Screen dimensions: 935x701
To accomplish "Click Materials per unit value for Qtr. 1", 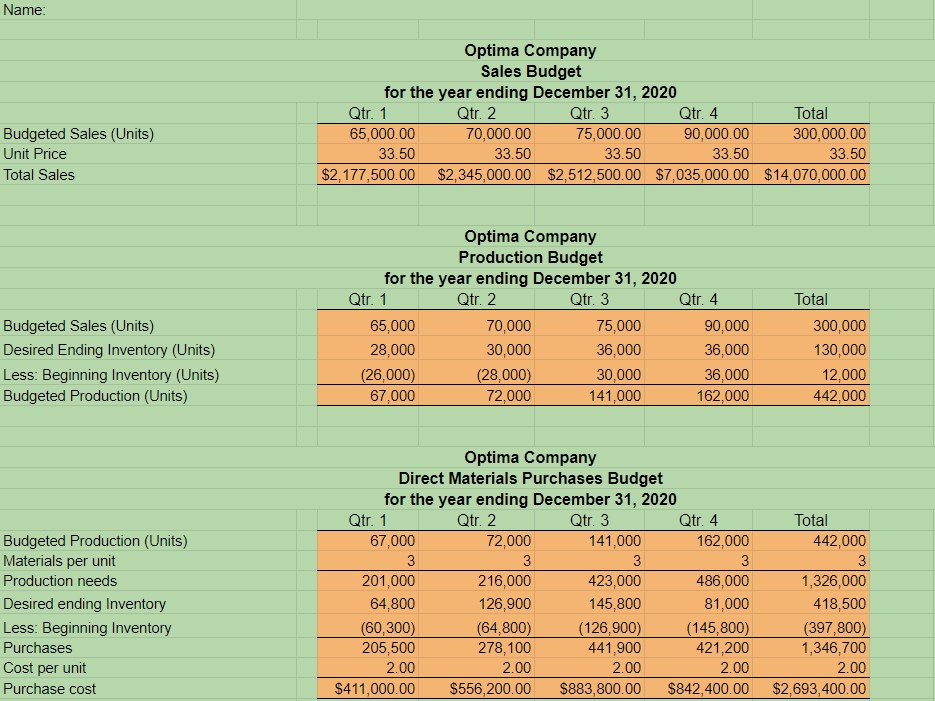I will [366, 562].
